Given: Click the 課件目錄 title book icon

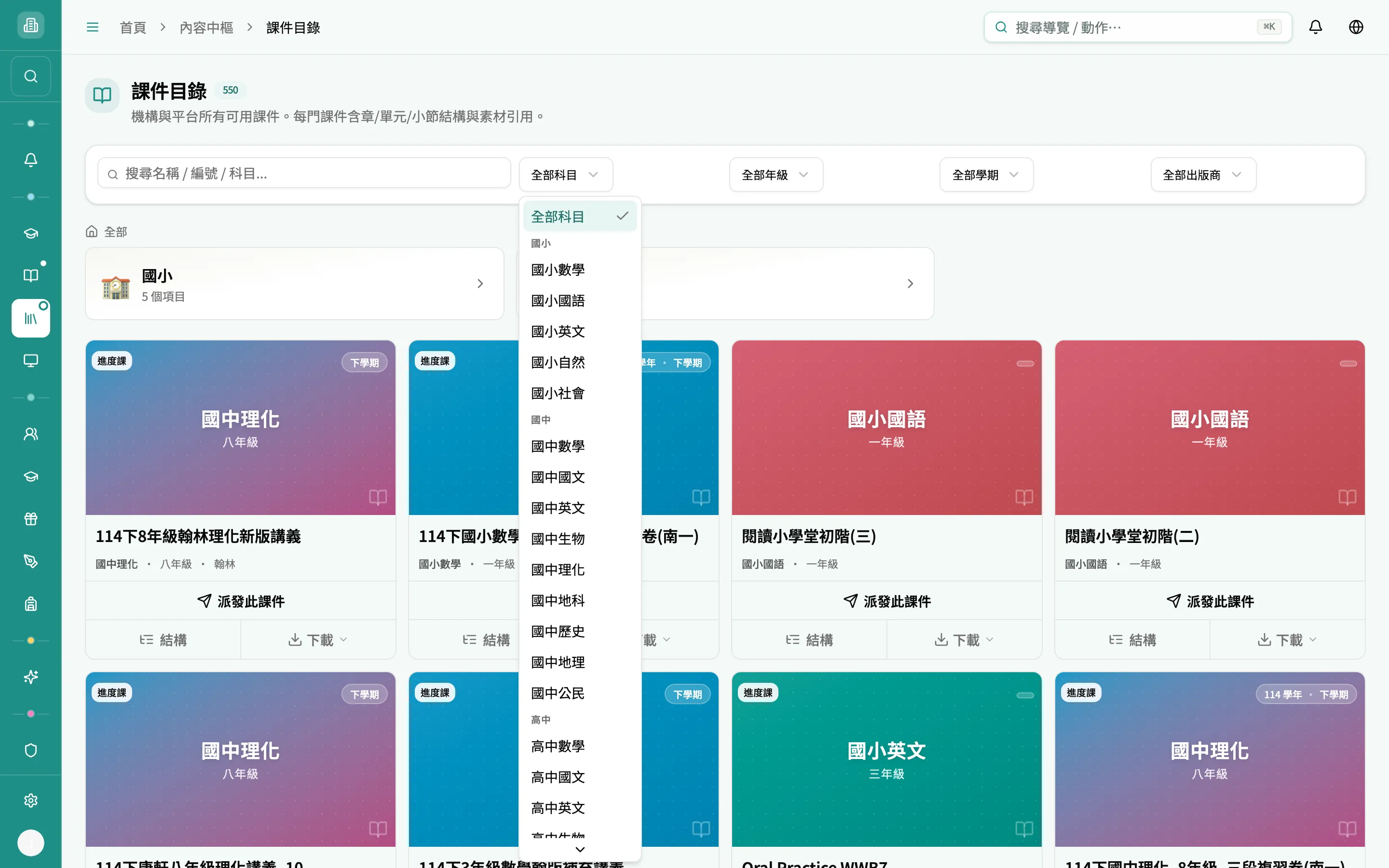Looking at the screenshot, I should [102, 95].
